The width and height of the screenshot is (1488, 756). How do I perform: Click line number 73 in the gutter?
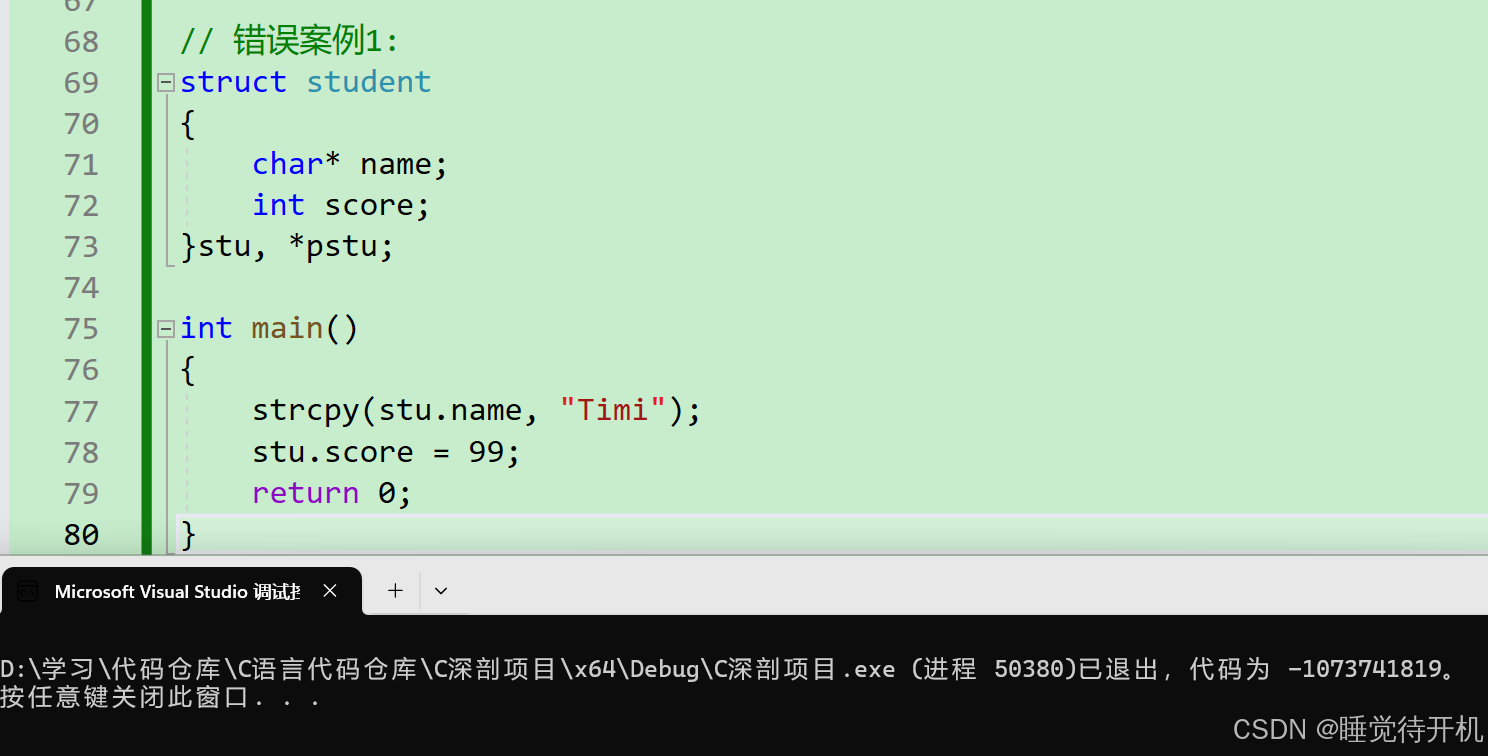(81, 246)
